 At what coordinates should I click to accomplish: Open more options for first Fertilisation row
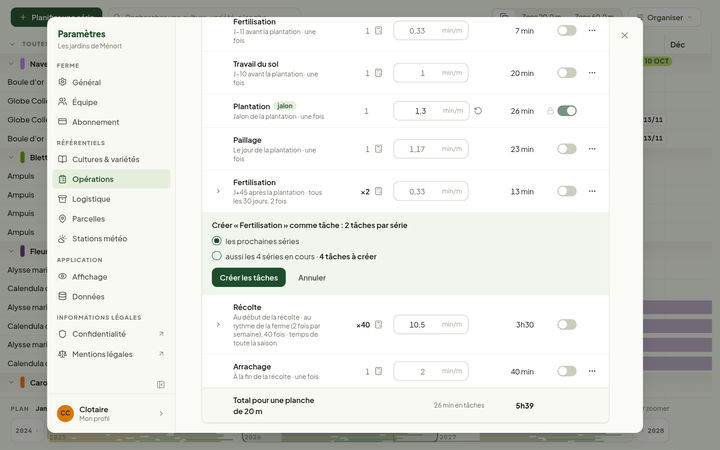click(x=592, y=30)
